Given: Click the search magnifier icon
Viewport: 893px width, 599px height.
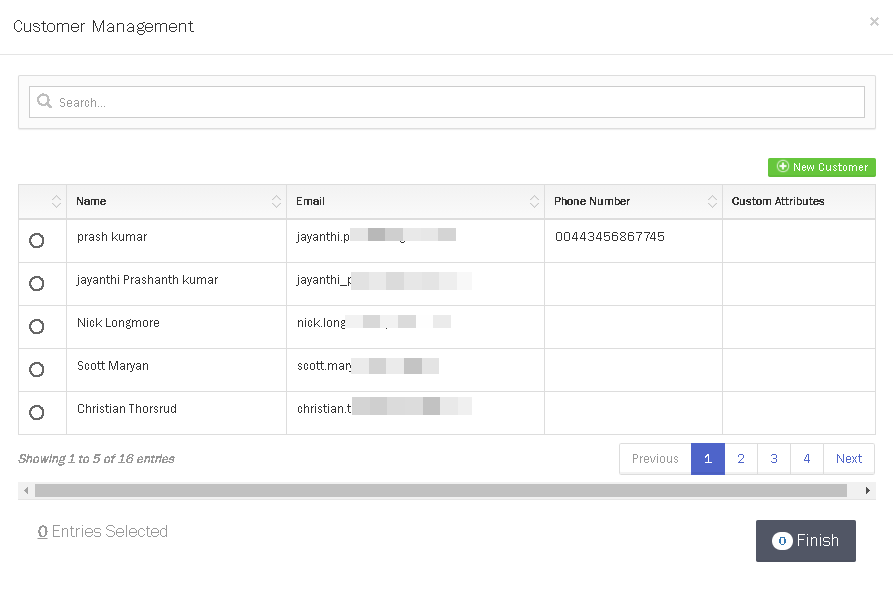Looking at the screenshot, I should [x=44, y=102].
